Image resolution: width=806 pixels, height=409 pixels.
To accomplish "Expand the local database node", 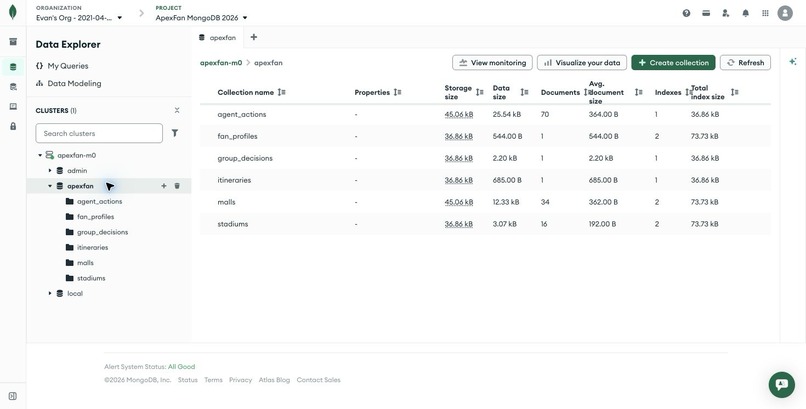I will click(x=50, y=293).
